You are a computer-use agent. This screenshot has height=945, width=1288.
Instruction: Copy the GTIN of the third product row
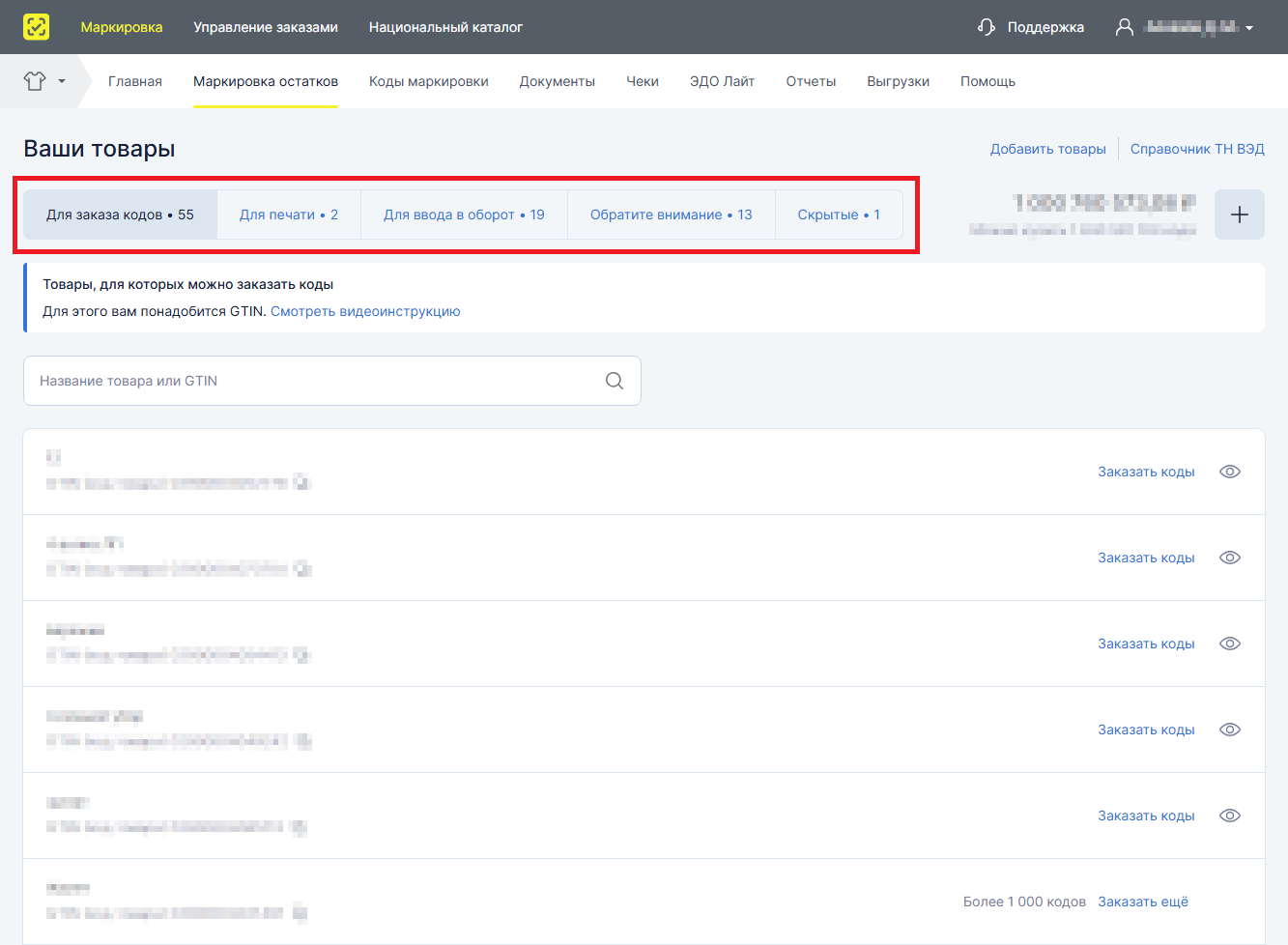click(x=302, y=655)
